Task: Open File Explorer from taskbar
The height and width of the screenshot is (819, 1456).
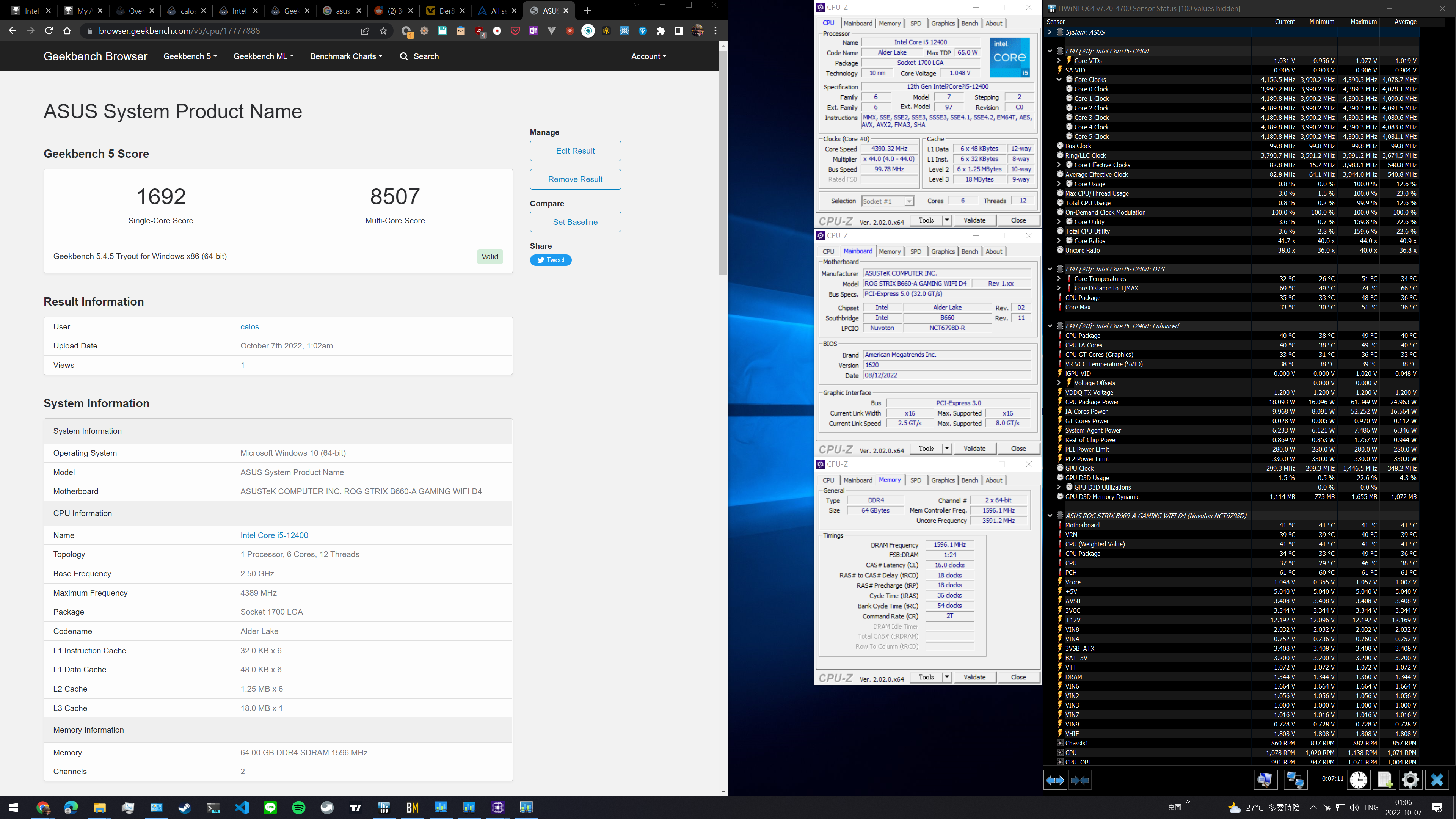Action: click(x=99, y=807)
